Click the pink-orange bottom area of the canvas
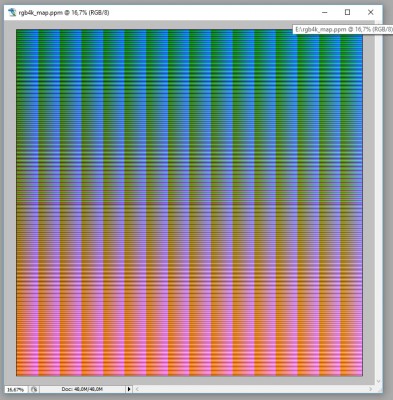The width and height of the screenshot is (393, 400). click(189, 333)
